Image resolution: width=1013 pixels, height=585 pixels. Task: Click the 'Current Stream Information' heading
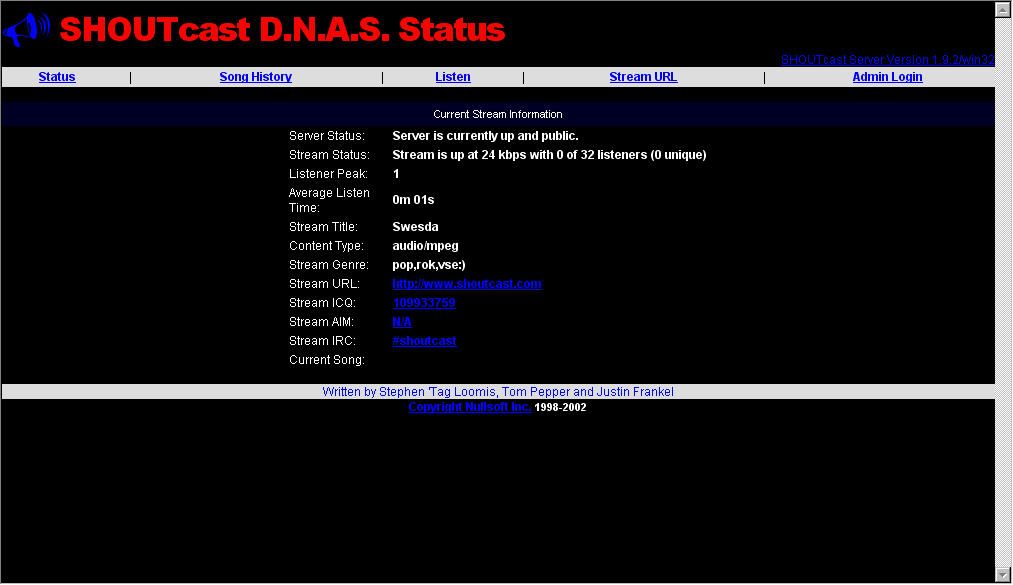point(498,114)
